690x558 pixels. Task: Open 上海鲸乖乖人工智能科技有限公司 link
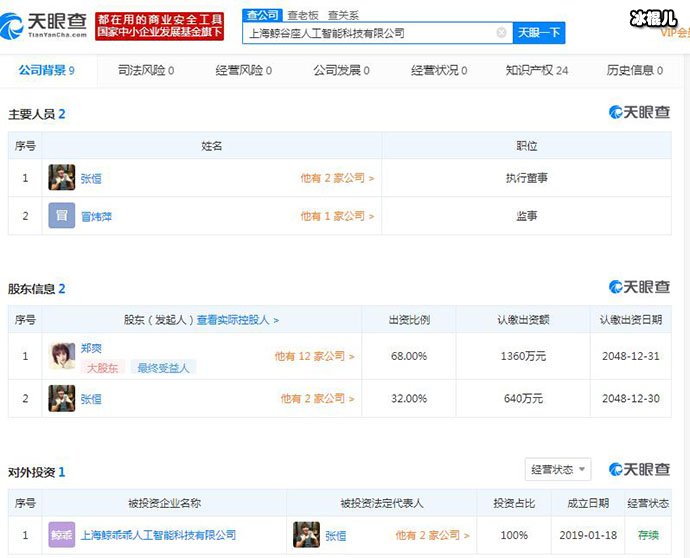coord(158,535)
